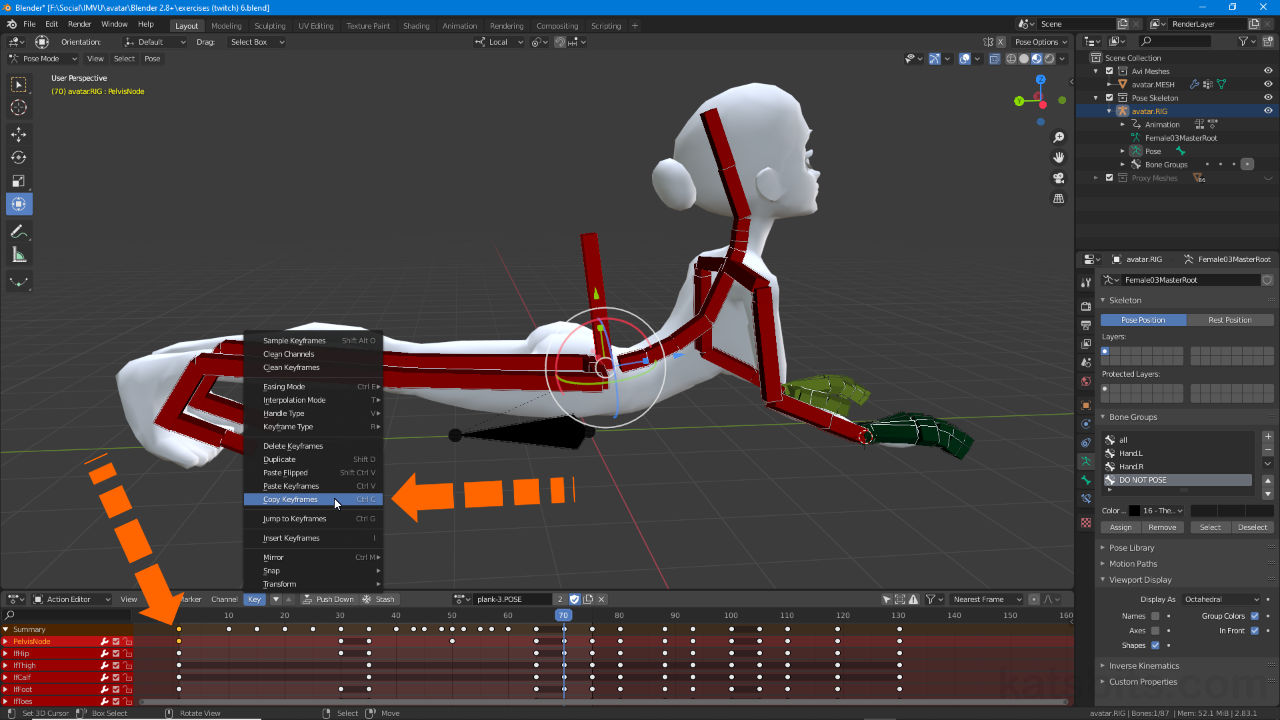Hide avatar.MESH with eye icon
The image size is (1280, 720).
pos(1268,84)
